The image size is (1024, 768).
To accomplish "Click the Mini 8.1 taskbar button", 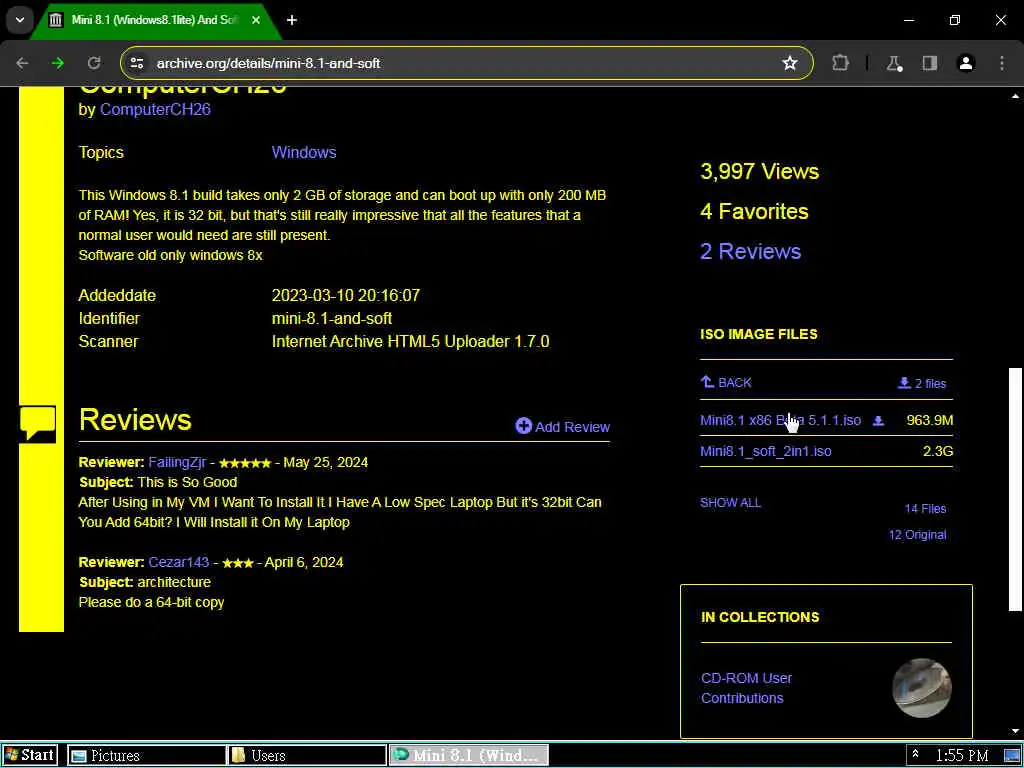I will pos(469,756).
